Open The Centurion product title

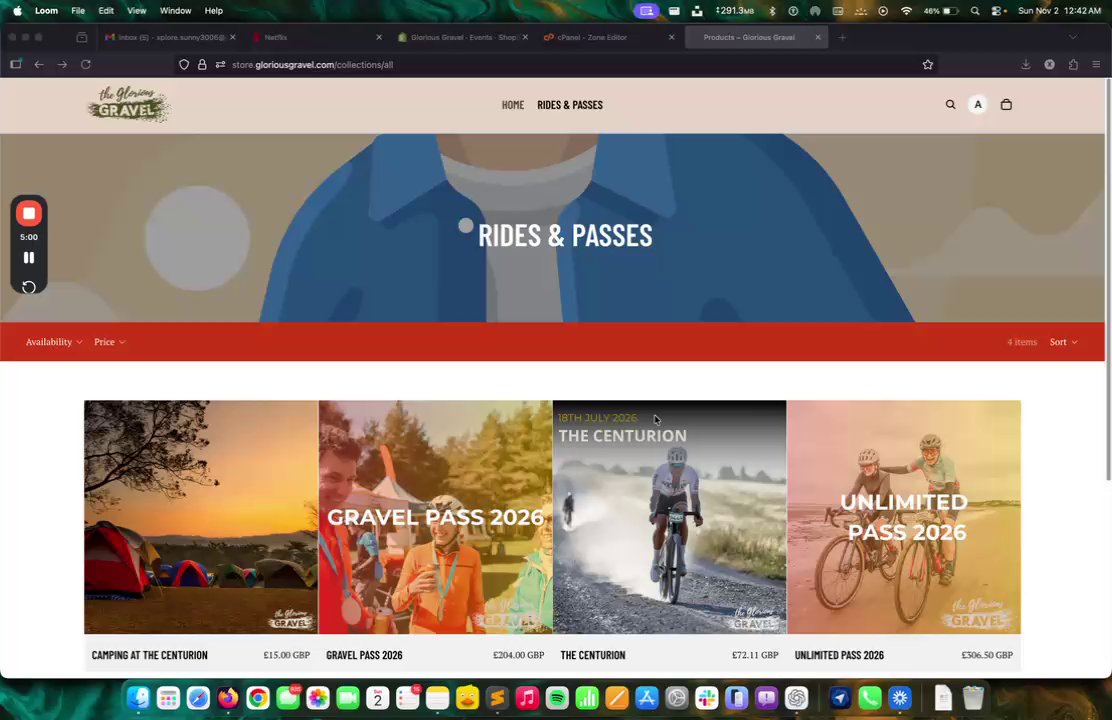point(593,655)
